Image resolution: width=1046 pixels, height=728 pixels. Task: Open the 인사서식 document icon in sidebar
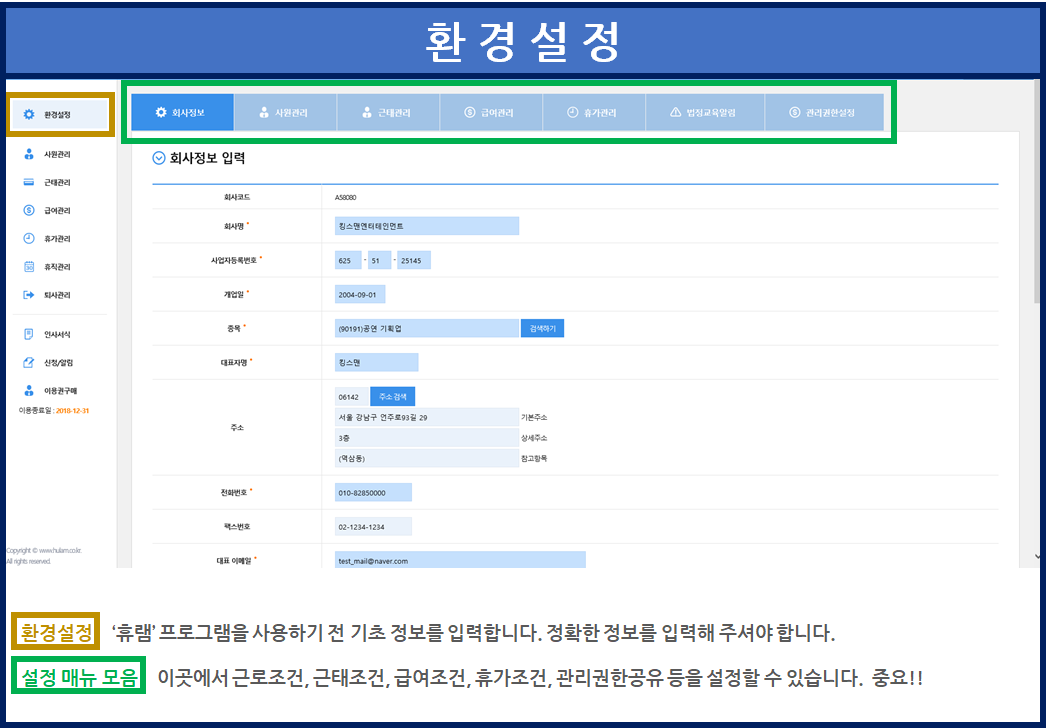point(29,334)
